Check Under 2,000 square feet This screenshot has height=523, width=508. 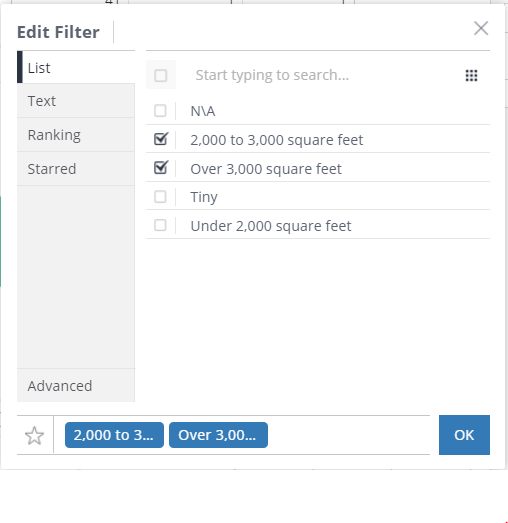point(160,225)
